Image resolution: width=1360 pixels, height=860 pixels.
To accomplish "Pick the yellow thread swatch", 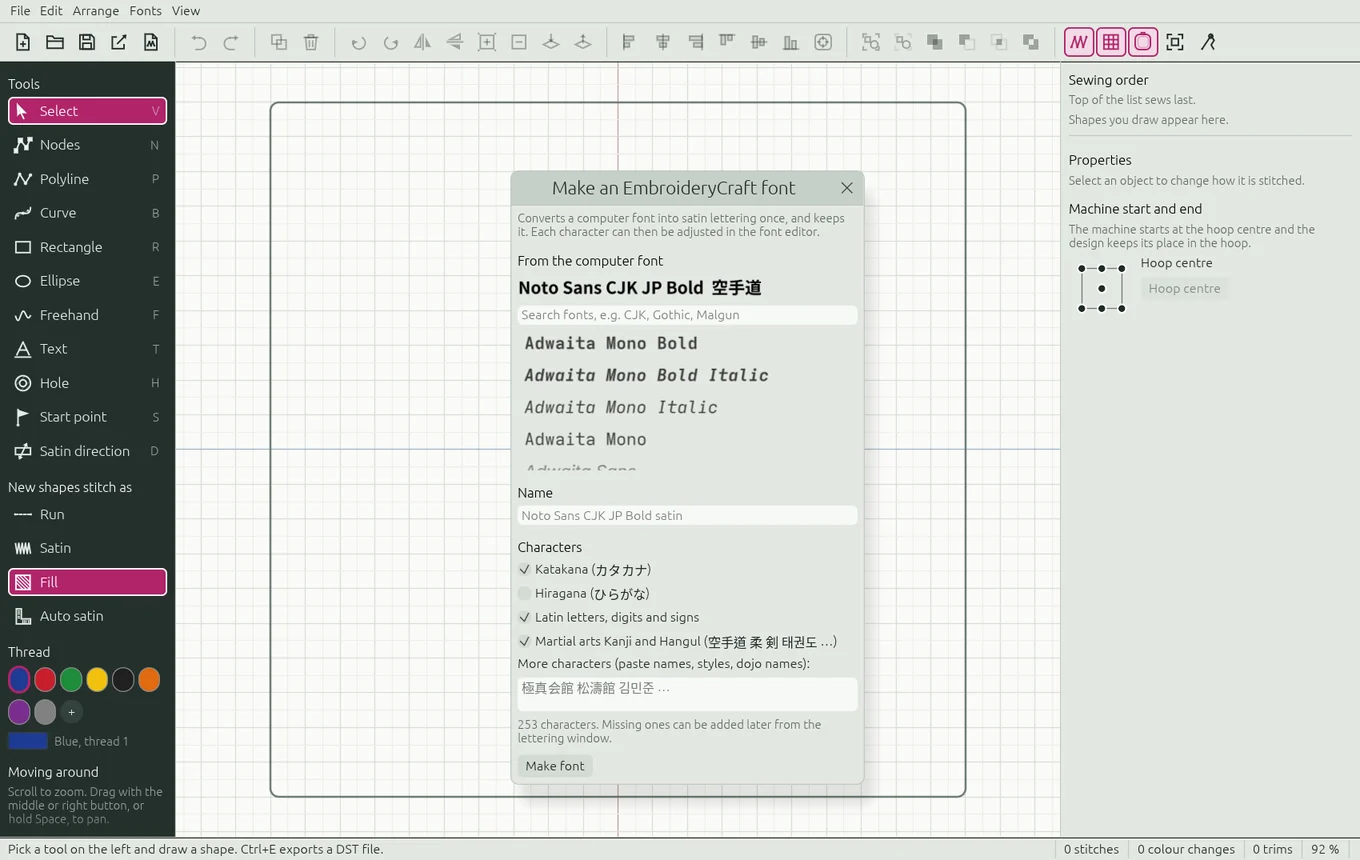I will pos(97,680).
